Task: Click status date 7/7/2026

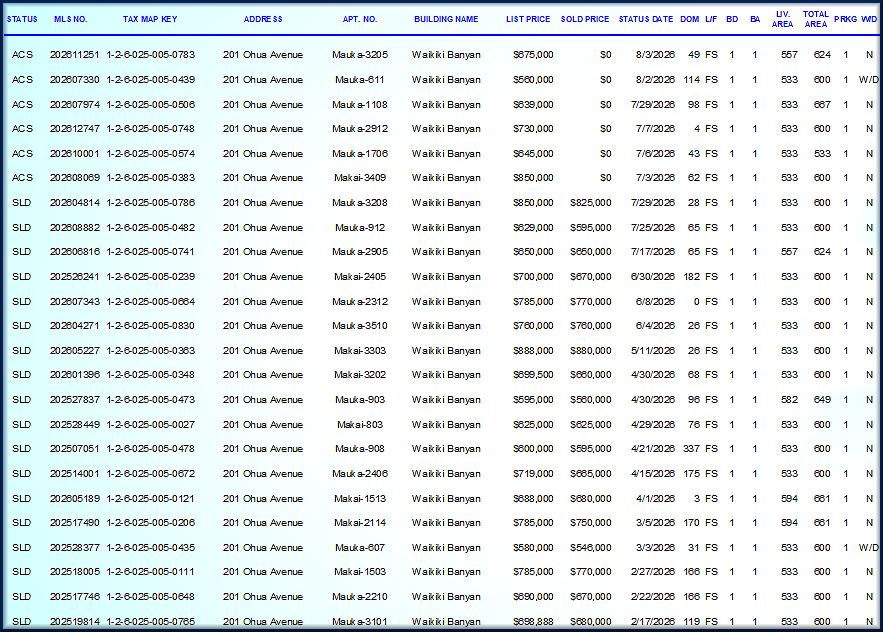Action: [x=655, y=128]
